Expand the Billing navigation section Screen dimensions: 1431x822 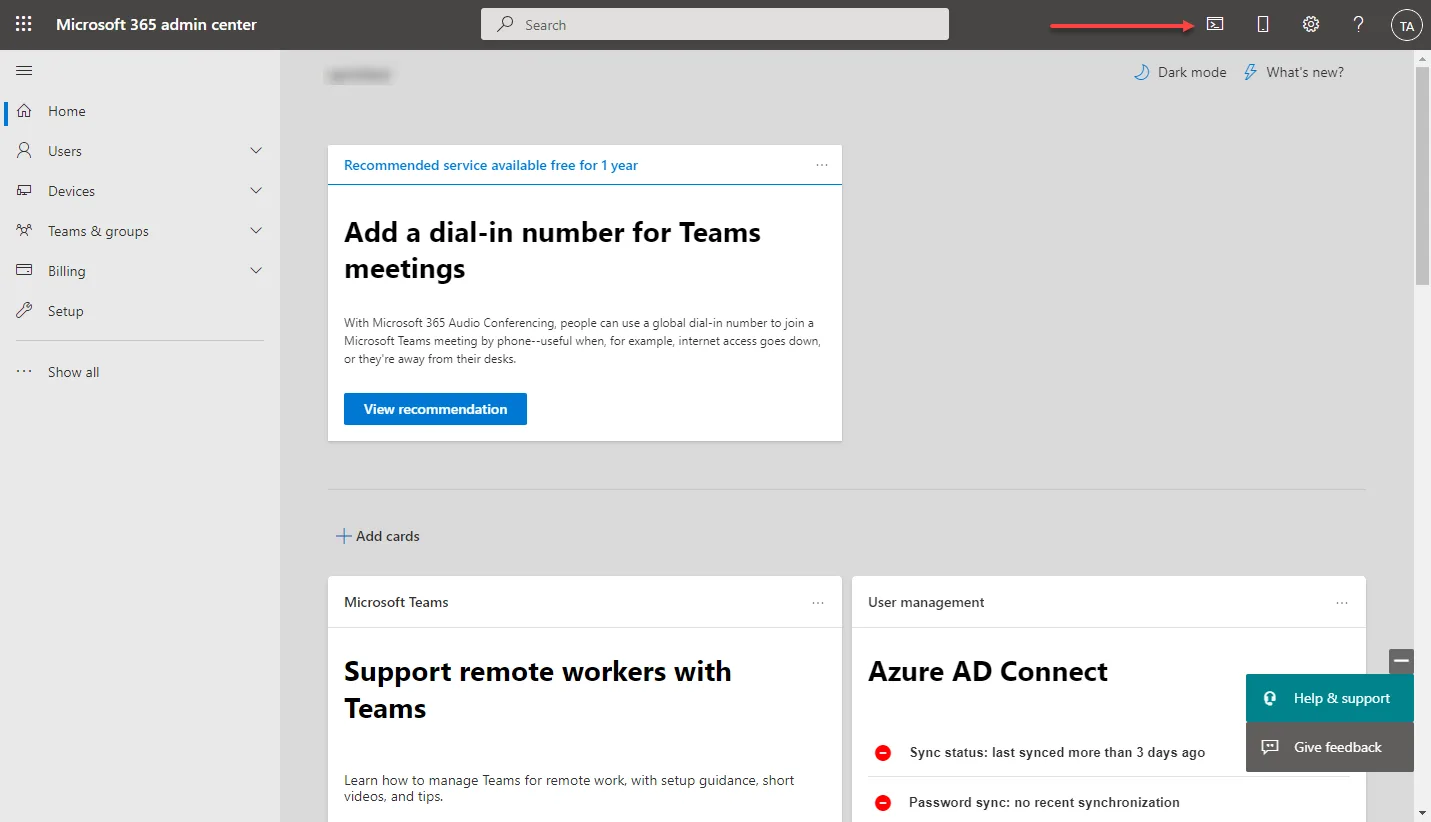(x=256, y=271)
